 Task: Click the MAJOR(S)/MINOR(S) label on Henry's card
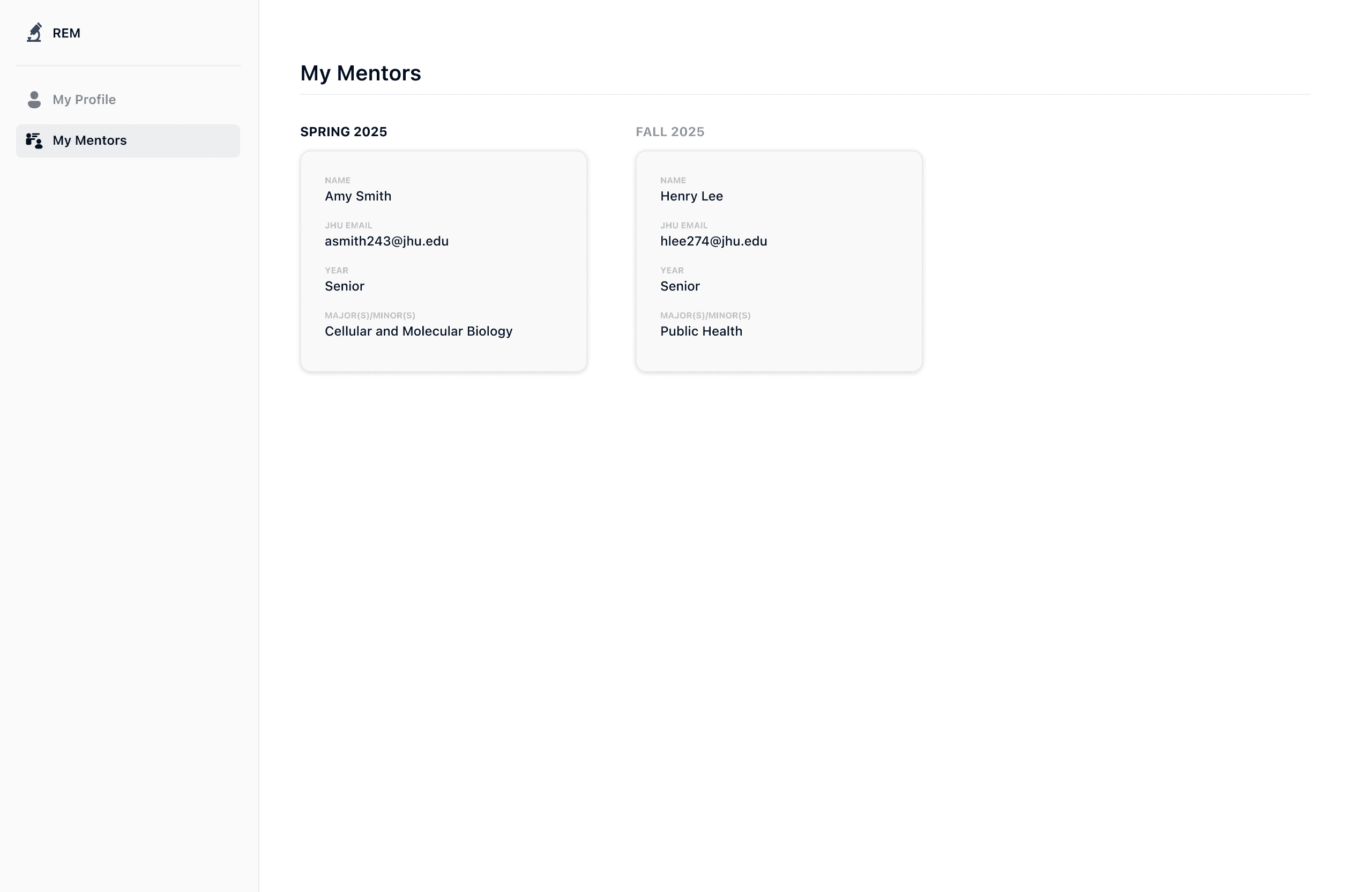[705, 315]
